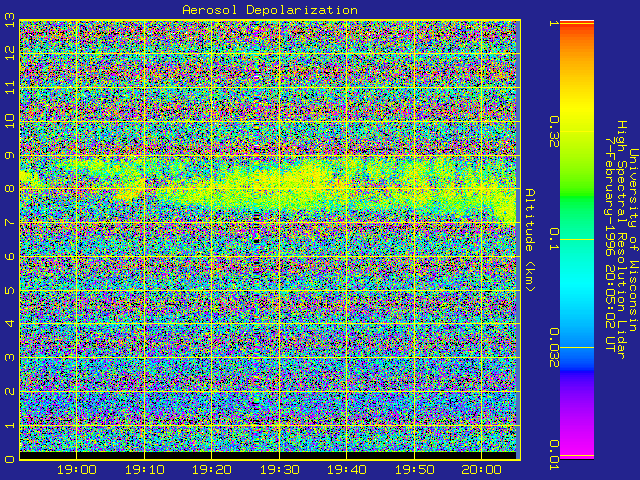The image size is (640, 480).
Task: Click the altitude label 11
Action: click(10, 87)
